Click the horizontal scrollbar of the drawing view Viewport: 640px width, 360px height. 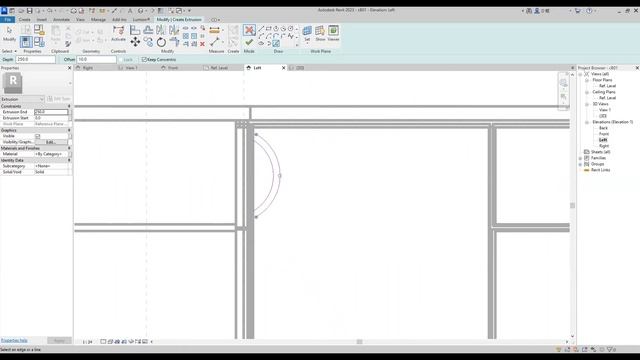point(359,342)
